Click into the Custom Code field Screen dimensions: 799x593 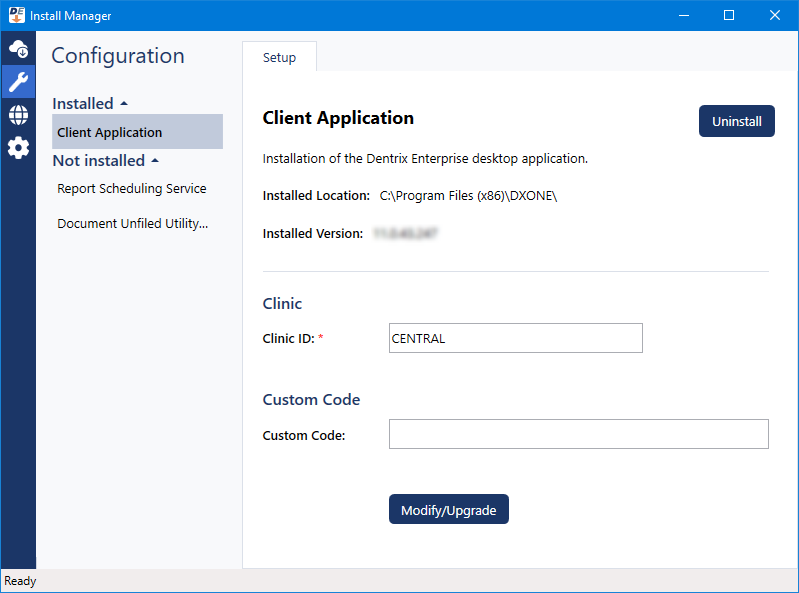pos(578,434)
